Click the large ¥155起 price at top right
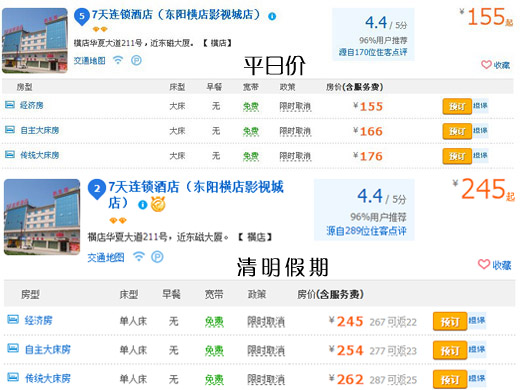 pos(486,17)
